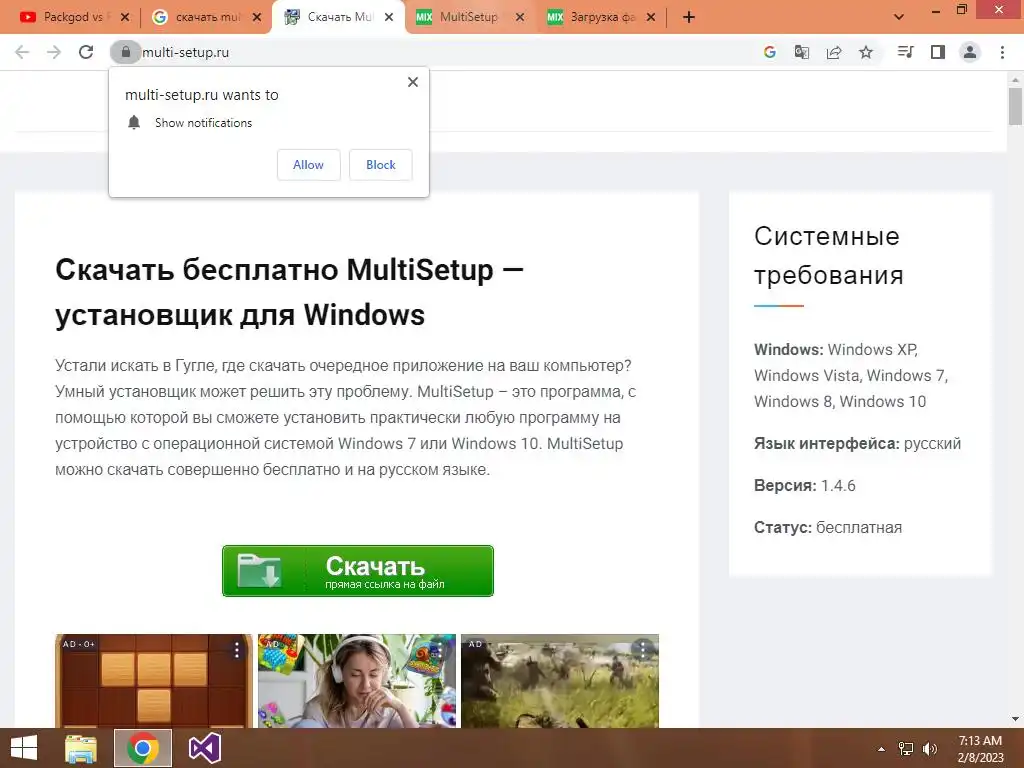The height and width of the screenshot is (768, 1024).
Task: Open battlefield game ad thumbnail
Action: point(560,680)
